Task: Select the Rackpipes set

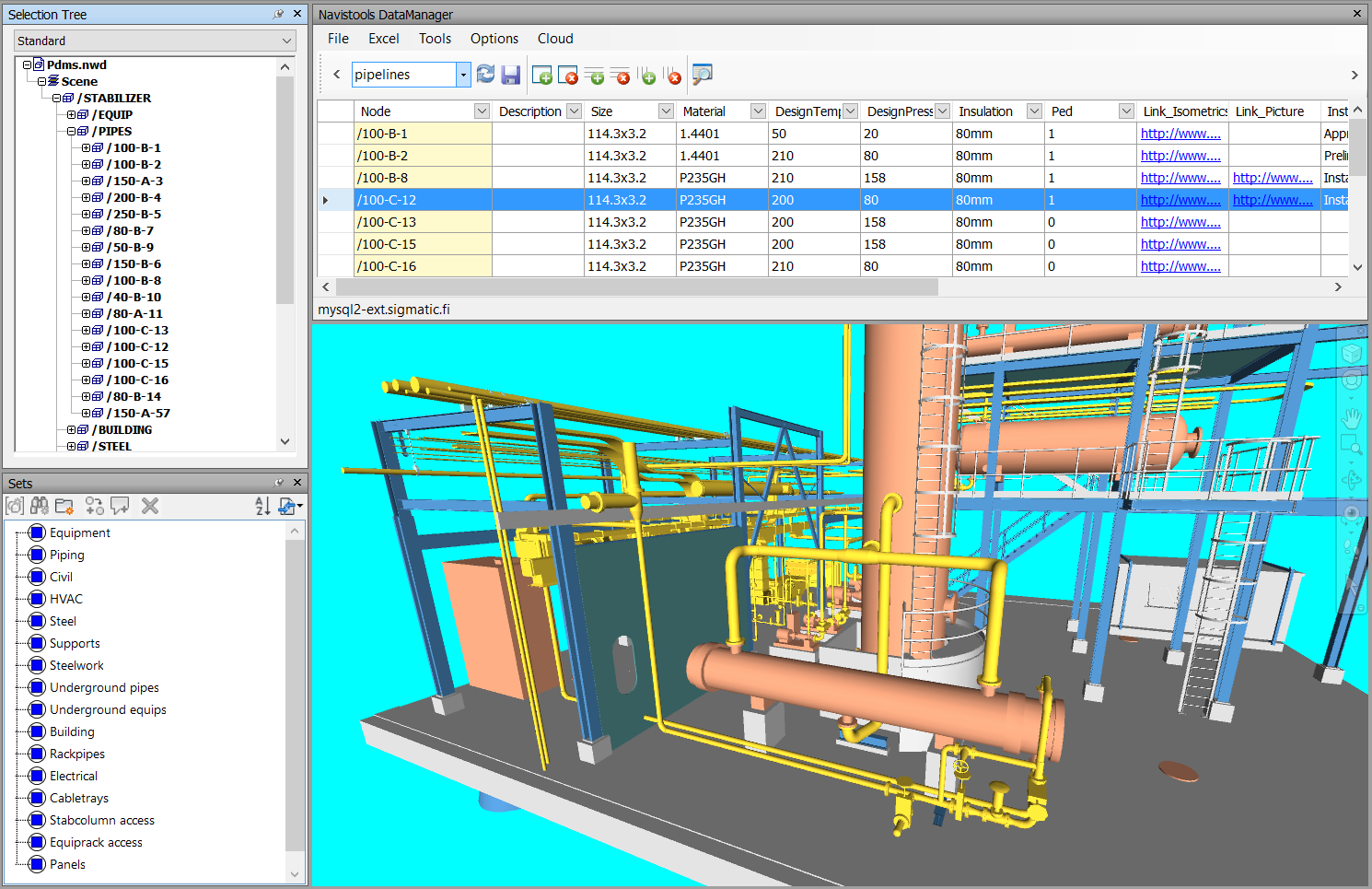Action: (77, 754)
